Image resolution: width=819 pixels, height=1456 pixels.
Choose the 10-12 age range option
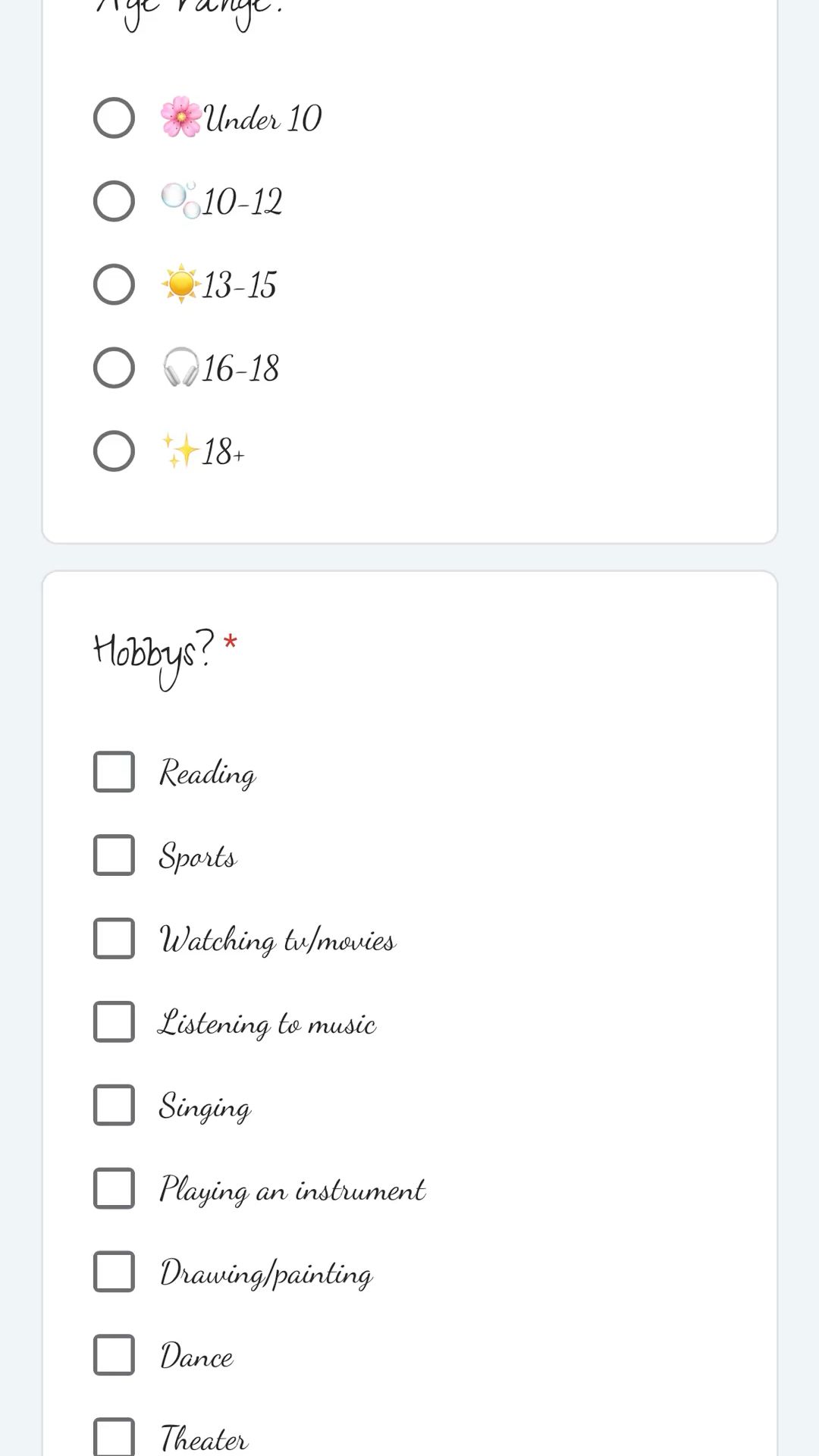click(114, 202)
